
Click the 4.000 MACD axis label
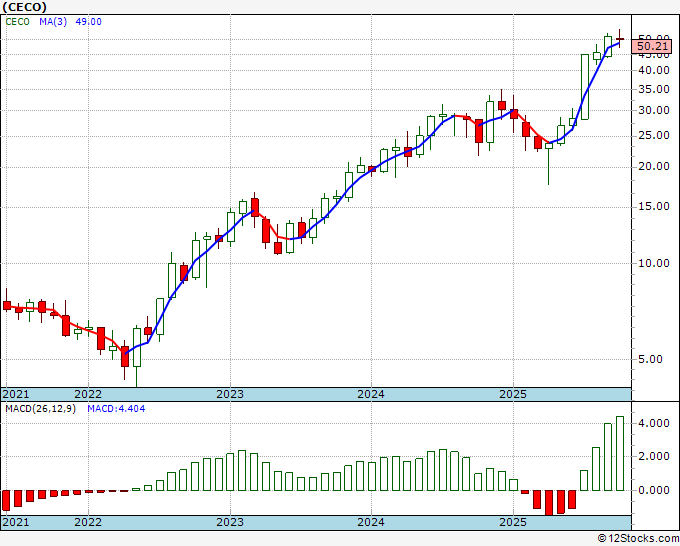point(654,423)
